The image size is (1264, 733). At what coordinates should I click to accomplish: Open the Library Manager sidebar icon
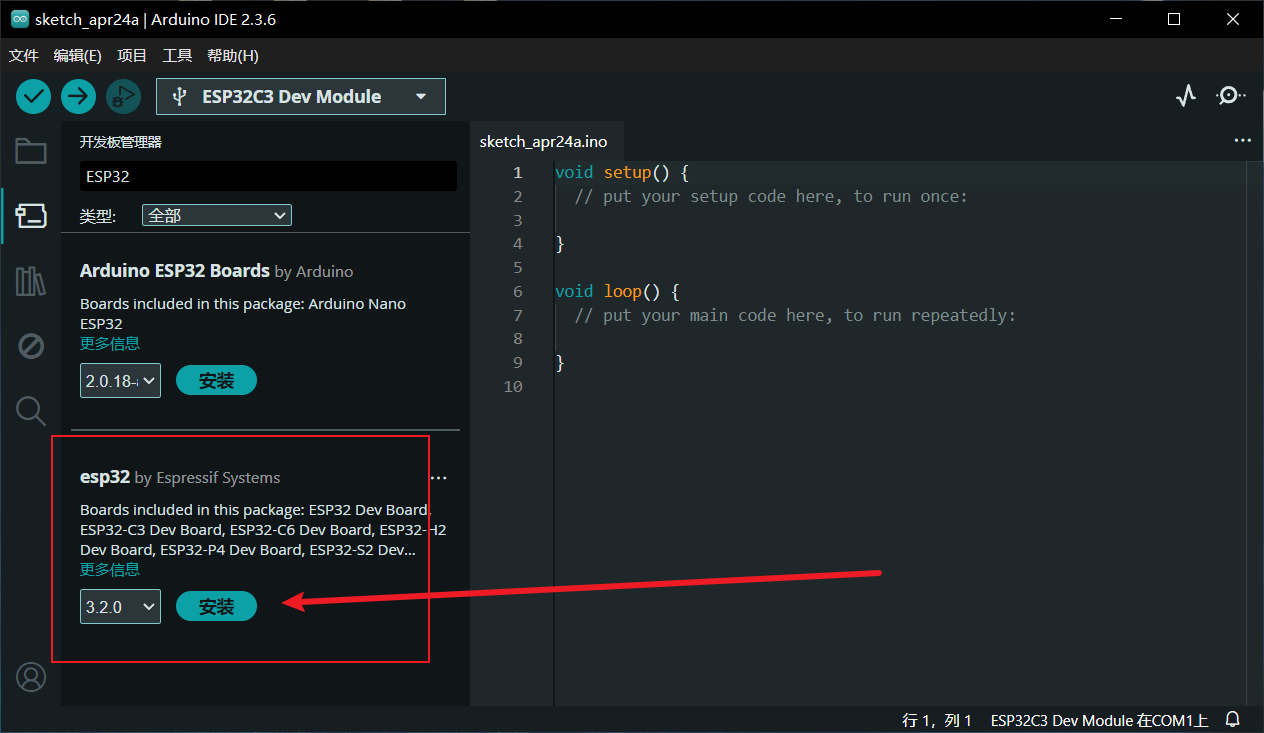pyautogui.click(x=30, y=281)
